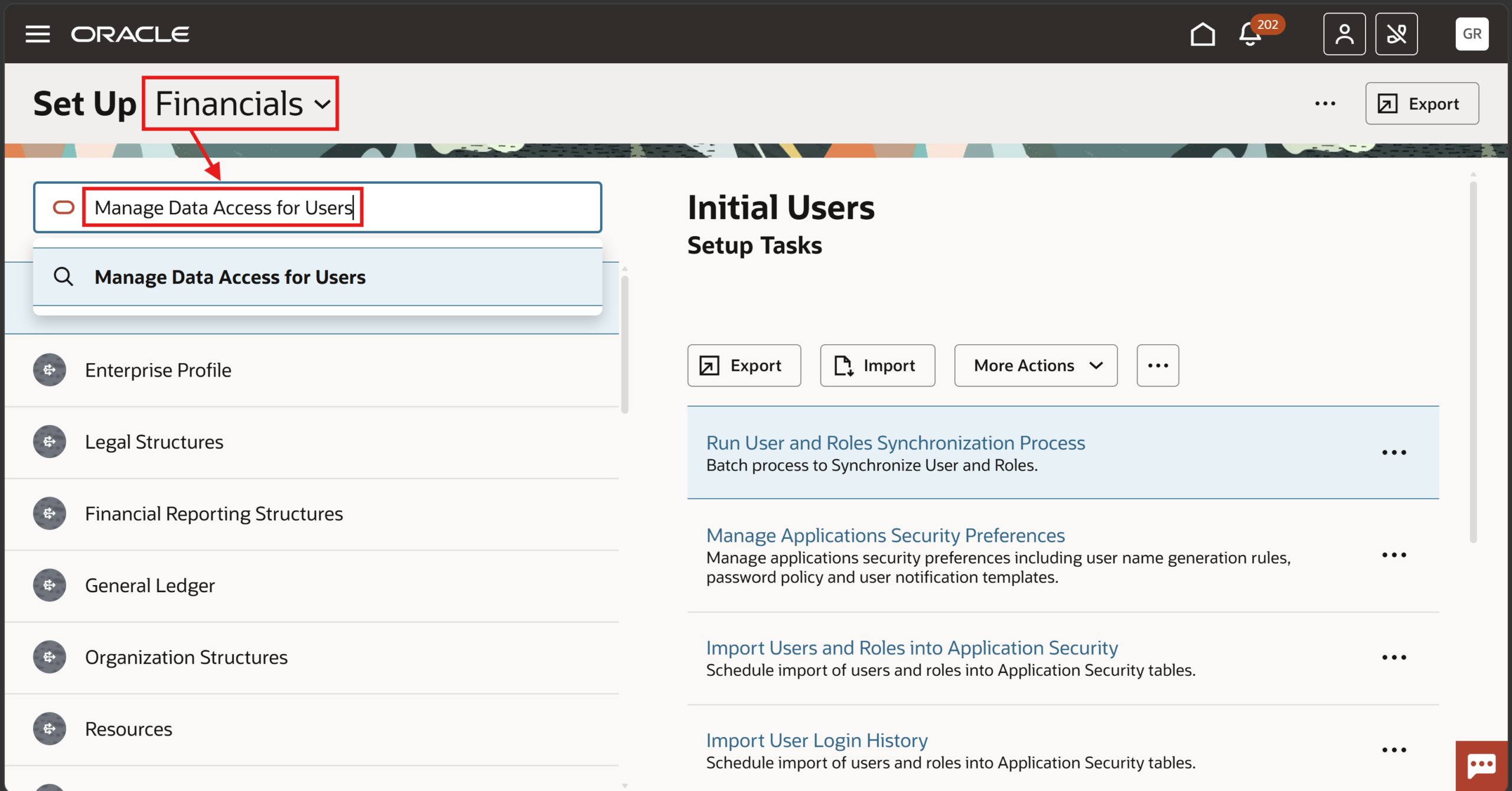
Task: Click the Organization Structures icon
Action: pyautogui.click(x=50, y=657)
